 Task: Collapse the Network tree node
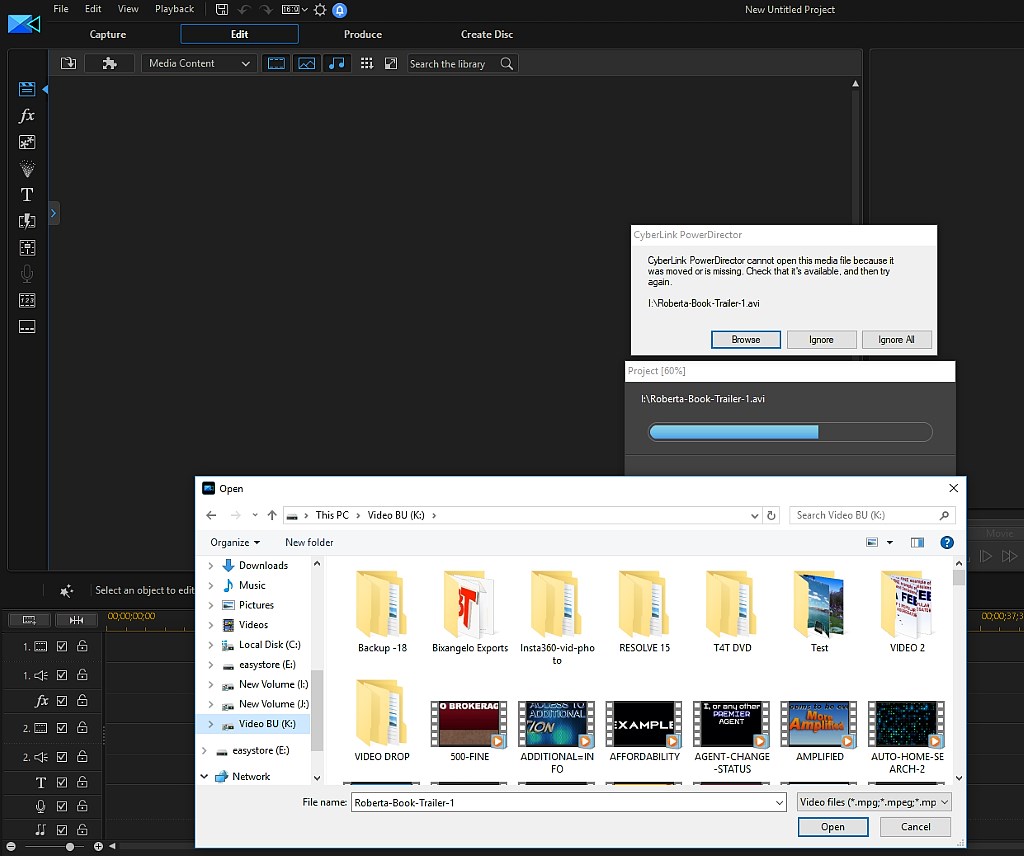[204, 776]
